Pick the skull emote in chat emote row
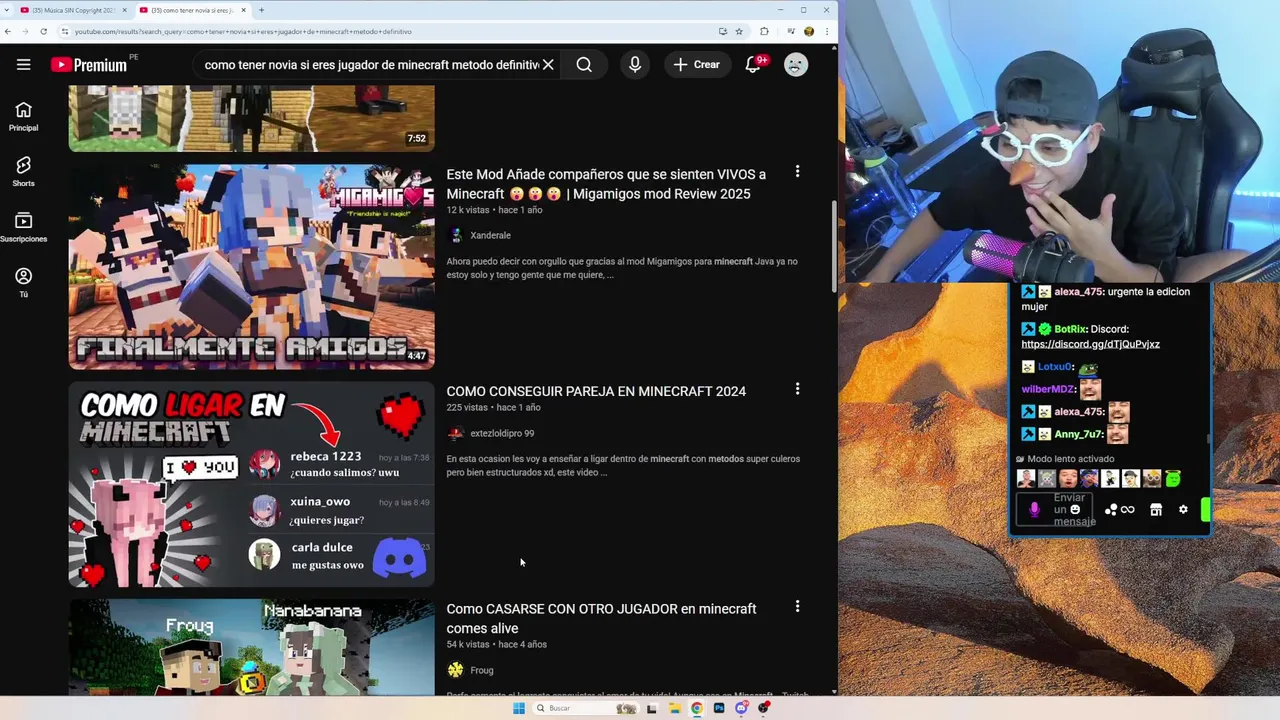1280x720 pixels. click(x=1047, y=478)
